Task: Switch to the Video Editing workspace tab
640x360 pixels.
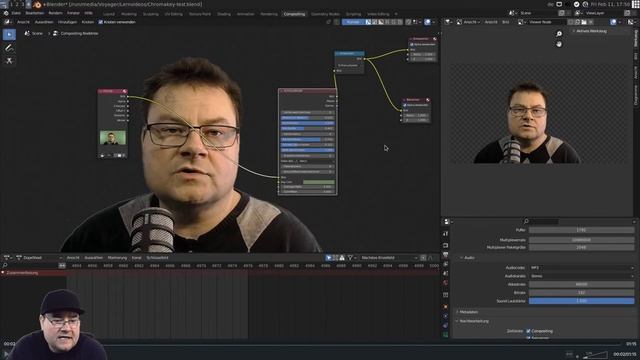Action: tap(378, 14)
